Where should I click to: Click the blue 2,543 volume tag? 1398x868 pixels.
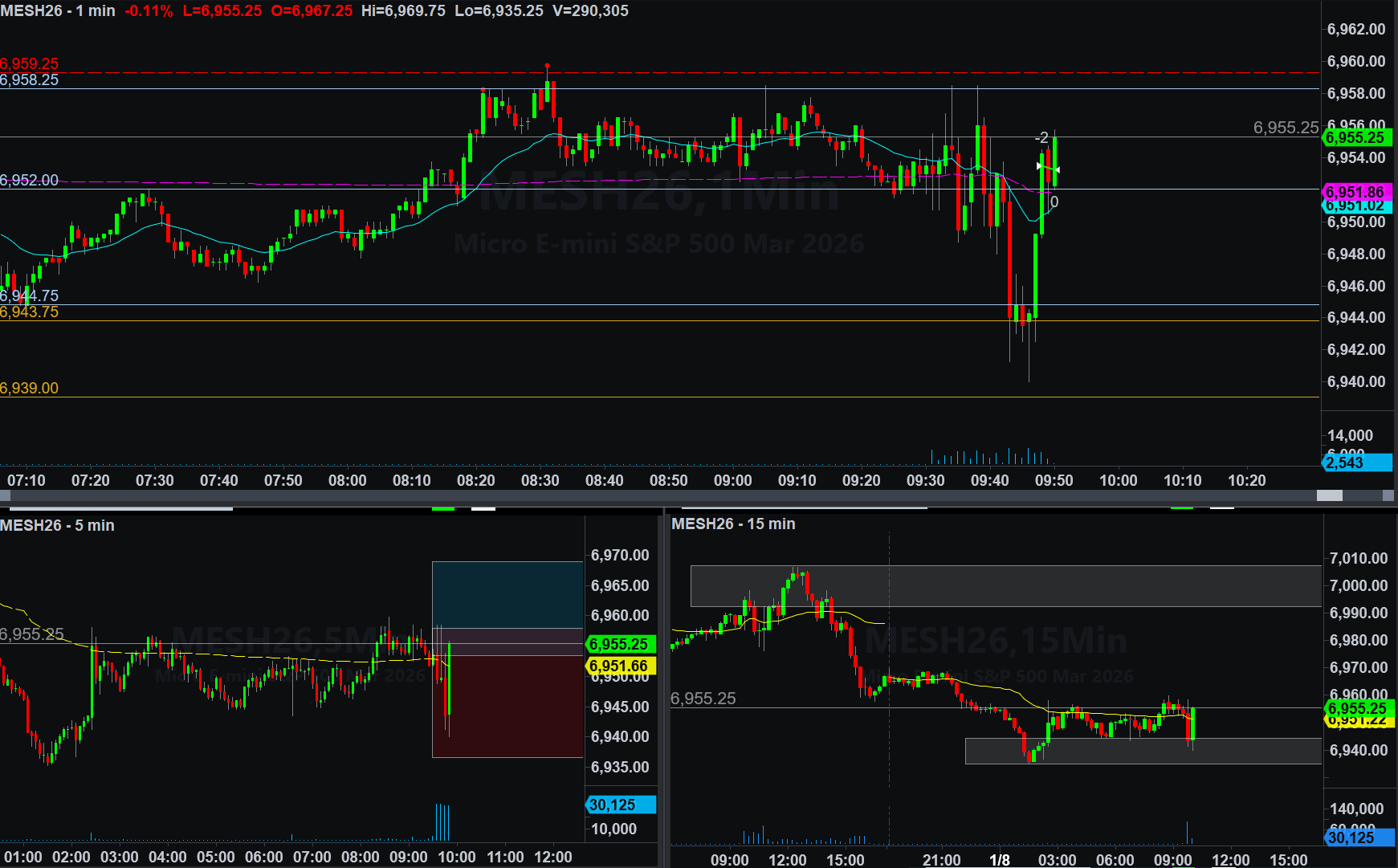click(1355, 463)
